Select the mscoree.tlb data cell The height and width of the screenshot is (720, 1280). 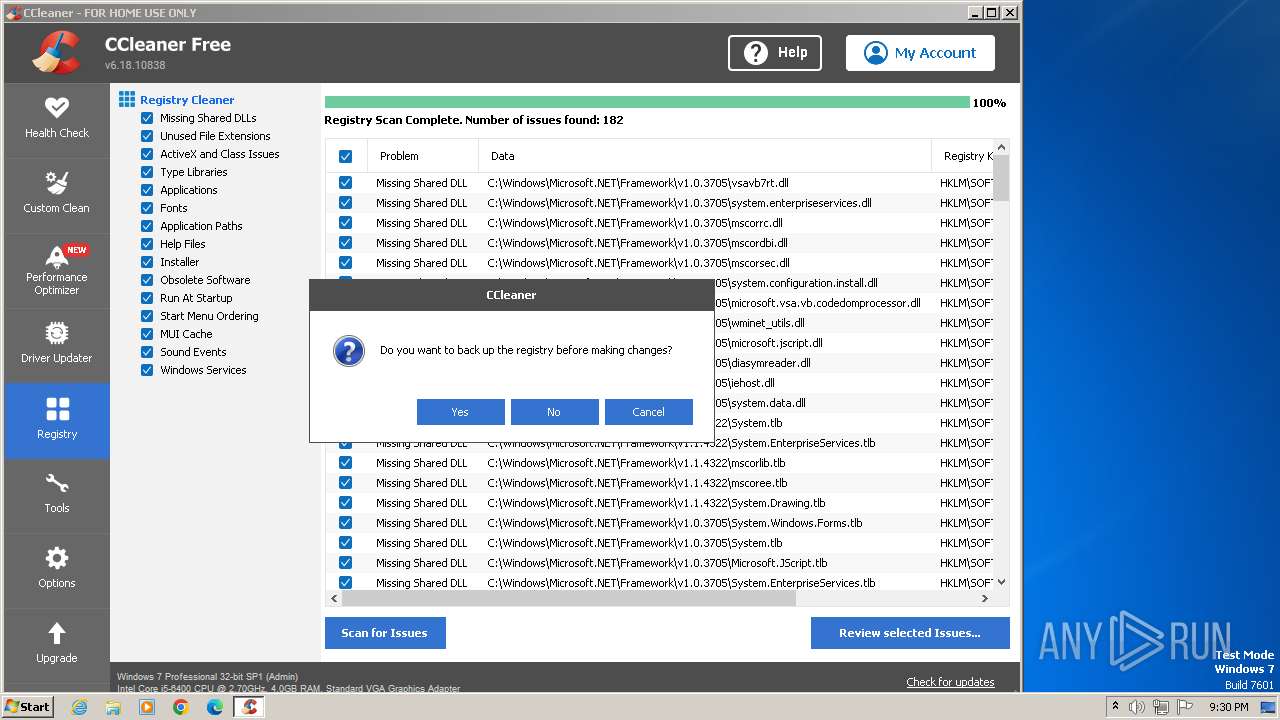point(637,483)
